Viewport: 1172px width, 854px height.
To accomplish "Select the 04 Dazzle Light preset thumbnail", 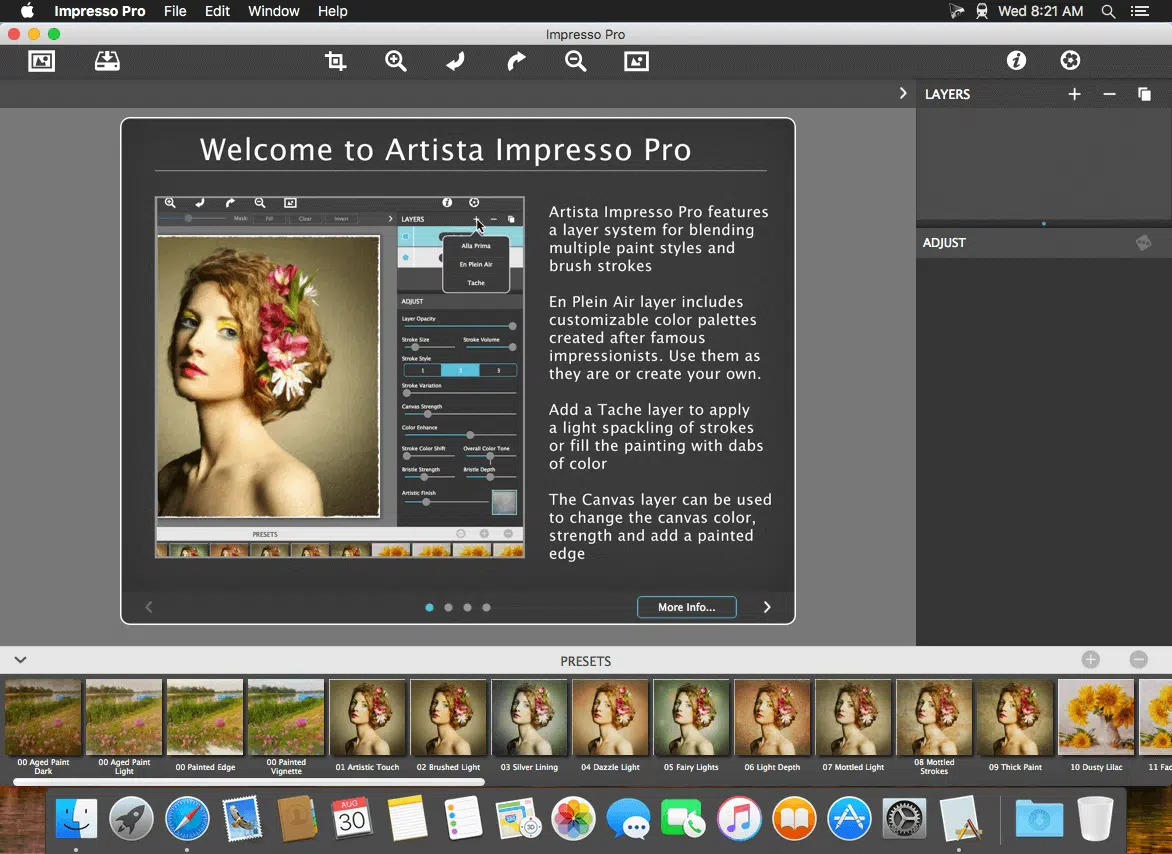I will 610,717.
